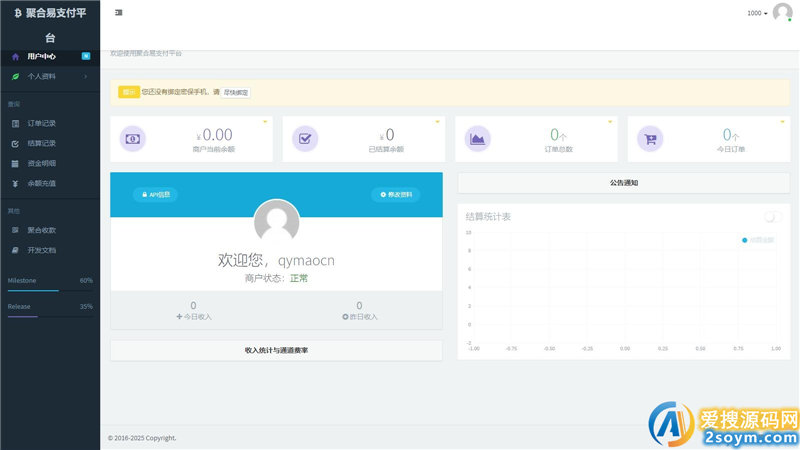Click the blue badge beside 用户中心
This screenshot has width=800, height=450.
pos(86,56)
